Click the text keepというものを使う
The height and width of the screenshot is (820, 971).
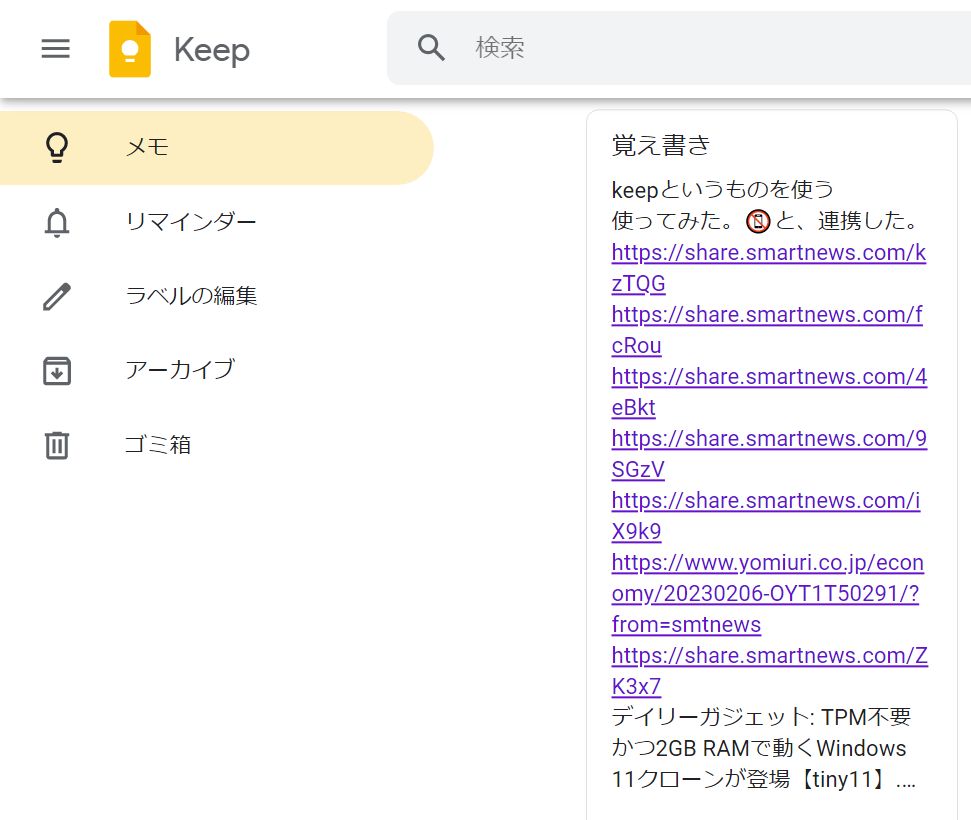pos(722,190)
